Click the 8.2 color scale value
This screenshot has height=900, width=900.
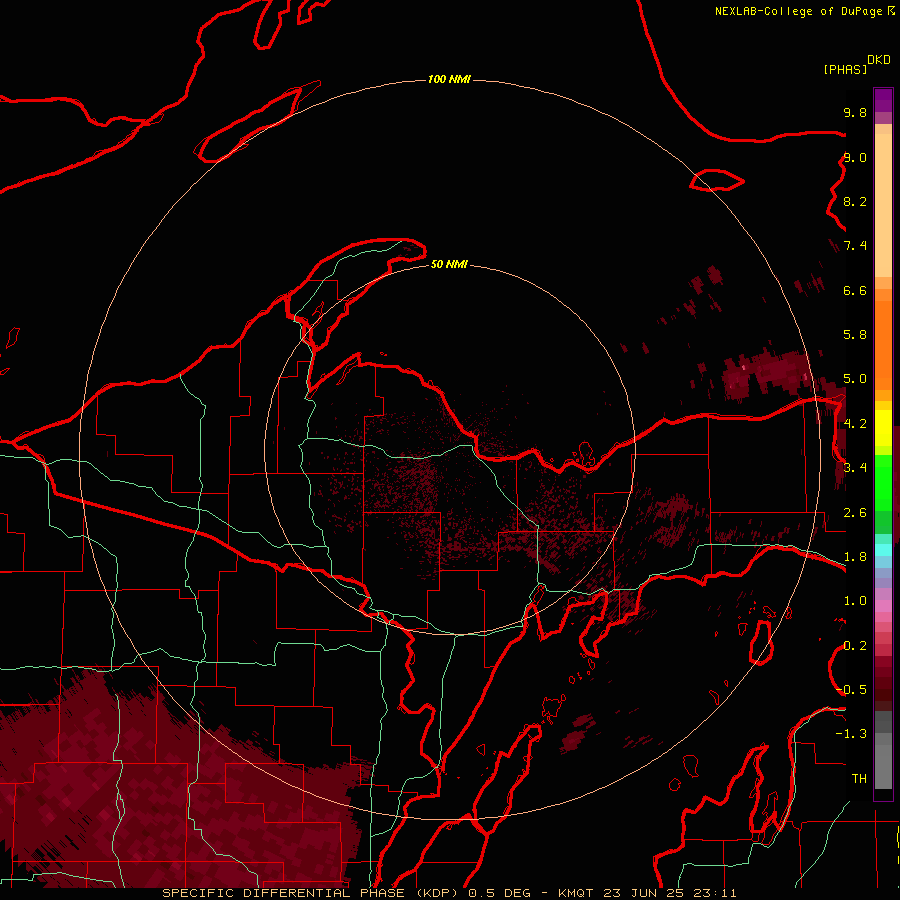point(855,201)
